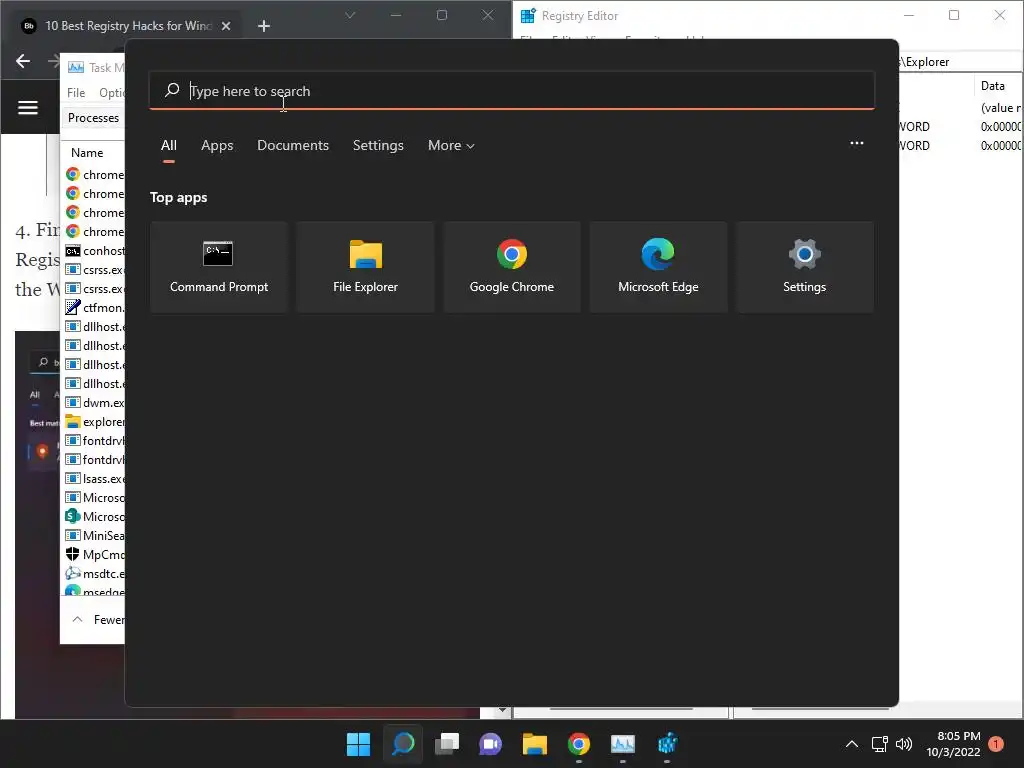Open the notification badge on taskbar
The image size is (1024, 768).
pyautogui.click(x=996, y=744)
